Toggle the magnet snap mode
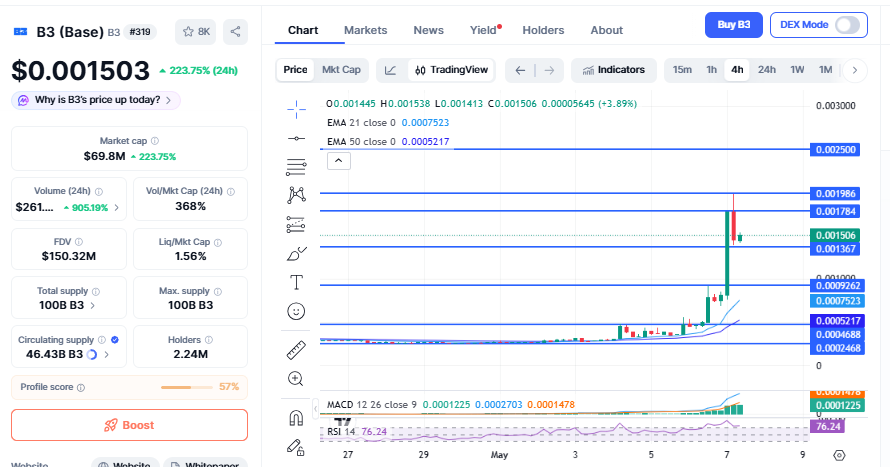This screenshot has height=467, width=890. pos(296,418)
